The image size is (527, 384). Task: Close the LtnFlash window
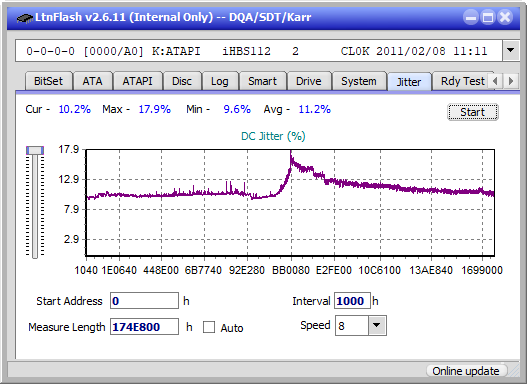tap(505, 17)
